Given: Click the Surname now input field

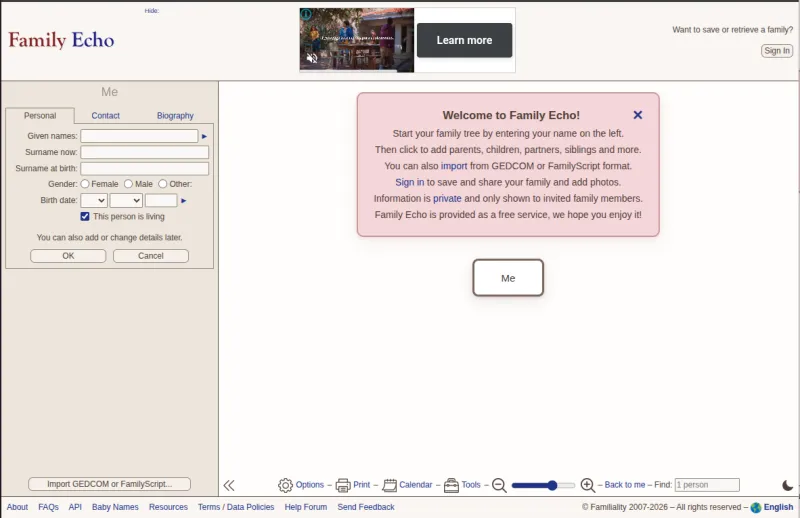Looking at the screenshot, I should pos(144,152).
